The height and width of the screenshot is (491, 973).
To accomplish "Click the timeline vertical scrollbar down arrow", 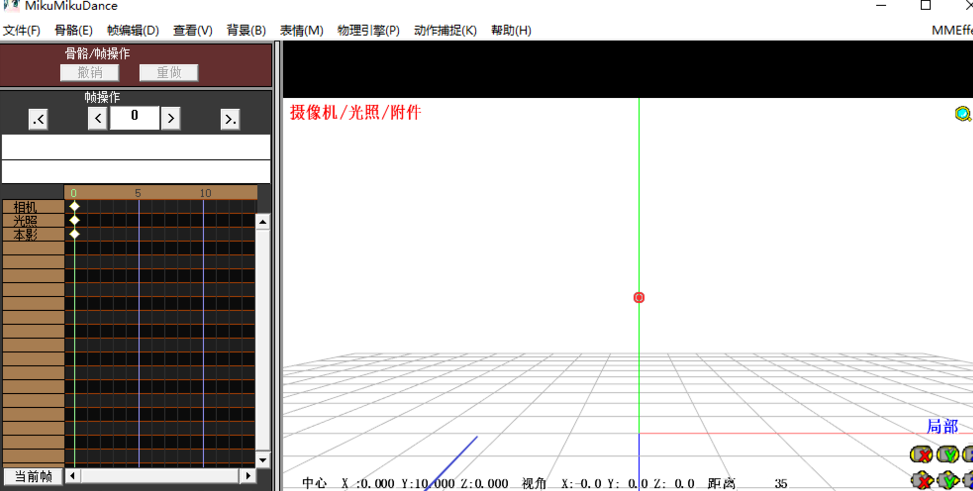I will pos(262,460).
